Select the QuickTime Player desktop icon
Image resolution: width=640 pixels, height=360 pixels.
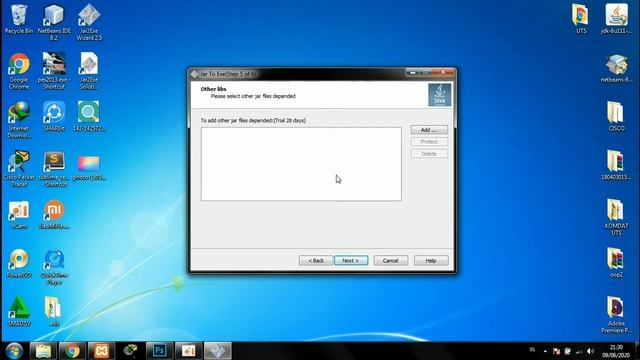pos(54,267)
